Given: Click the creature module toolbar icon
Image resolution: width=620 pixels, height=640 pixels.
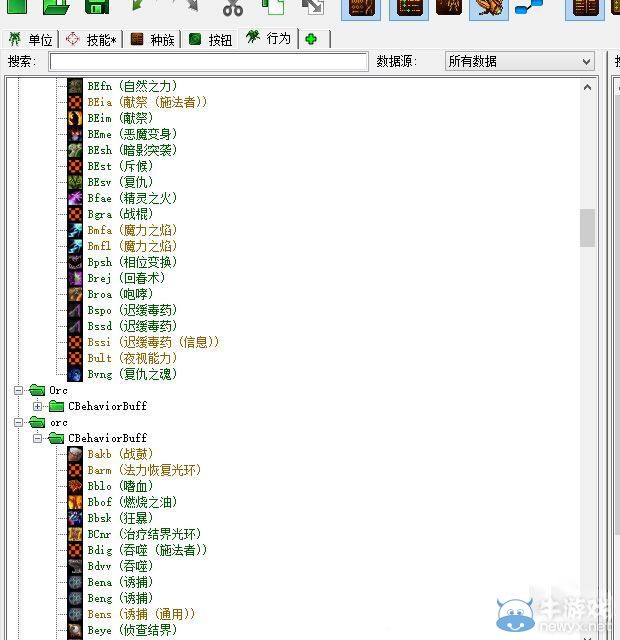Looking at the screenshot, I should coord(489,8).
